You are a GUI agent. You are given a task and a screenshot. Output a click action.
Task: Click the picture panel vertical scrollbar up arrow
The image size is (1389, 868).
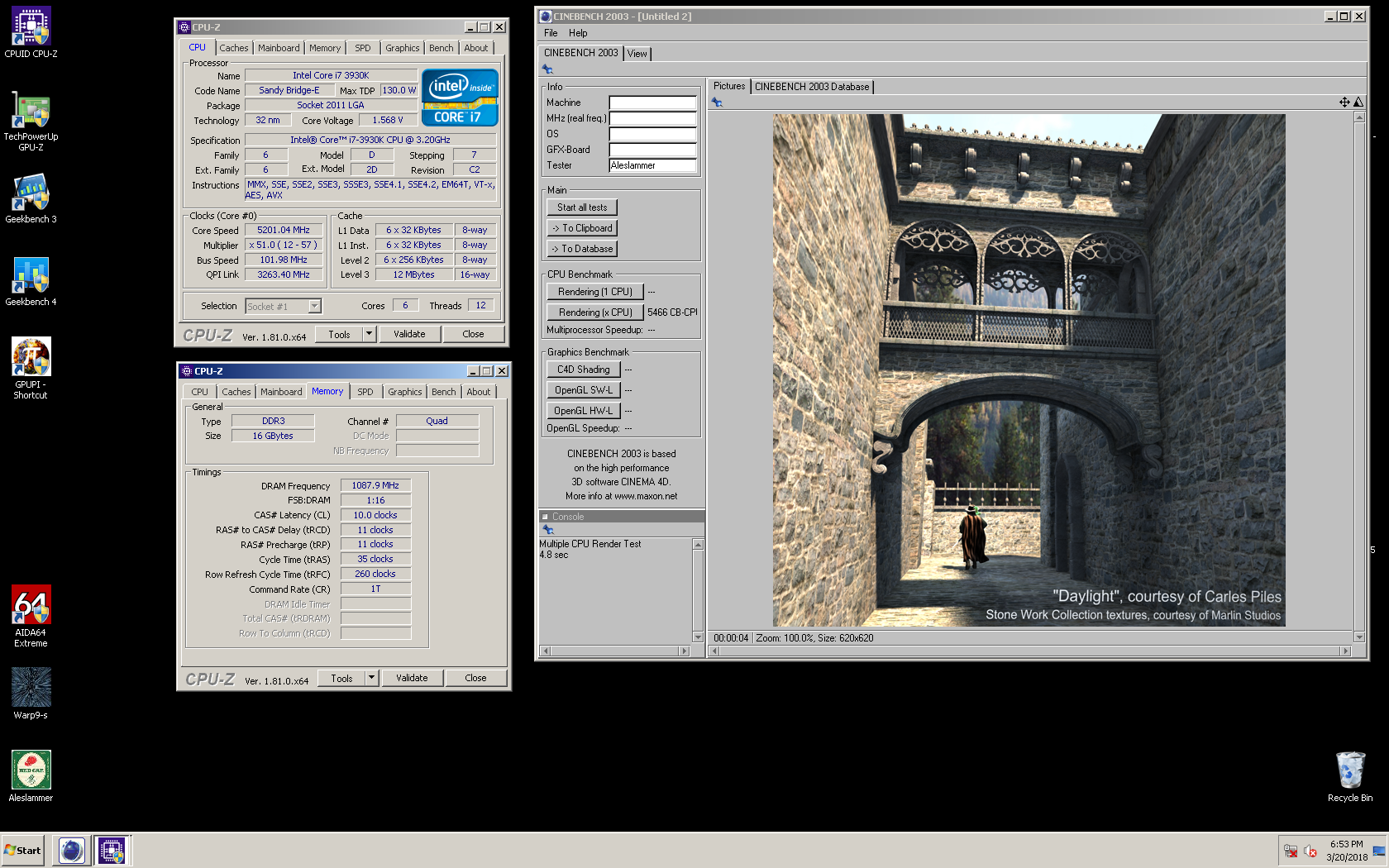tap(1359, 117)
